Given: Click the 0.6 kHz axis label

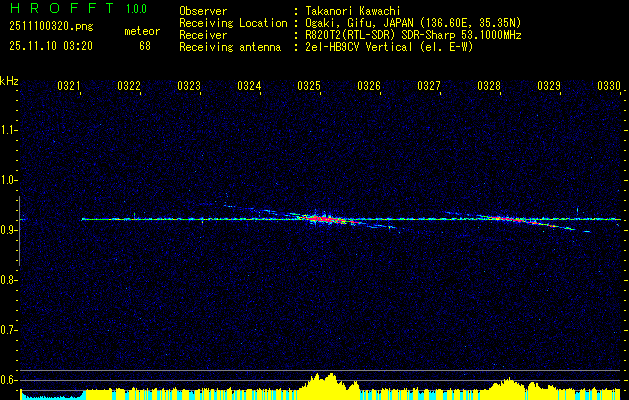Looking at the screenshot, I should pos(8,380).
